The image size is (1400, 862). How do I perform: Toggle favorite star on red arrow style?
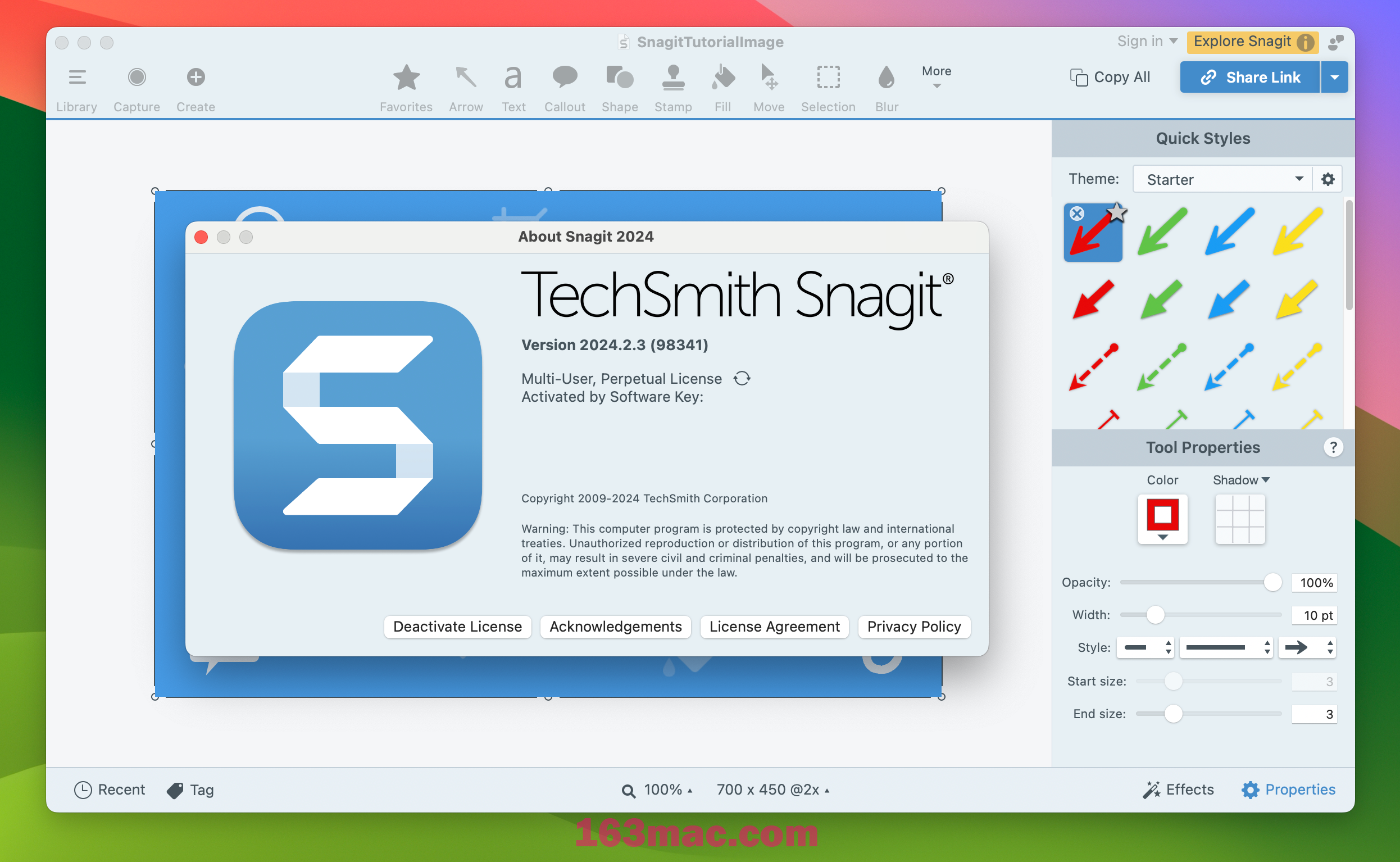(x=1117, y=212)
